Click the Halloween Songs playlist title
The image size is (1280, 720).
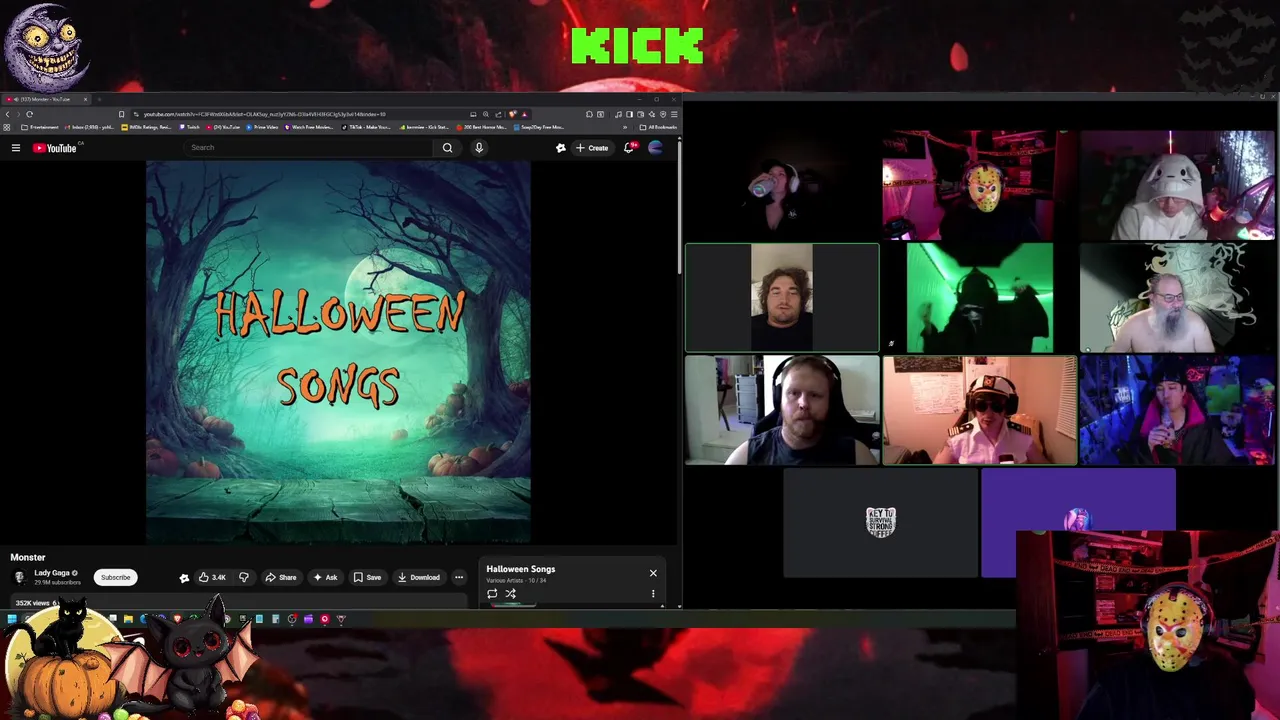point(521,569)
